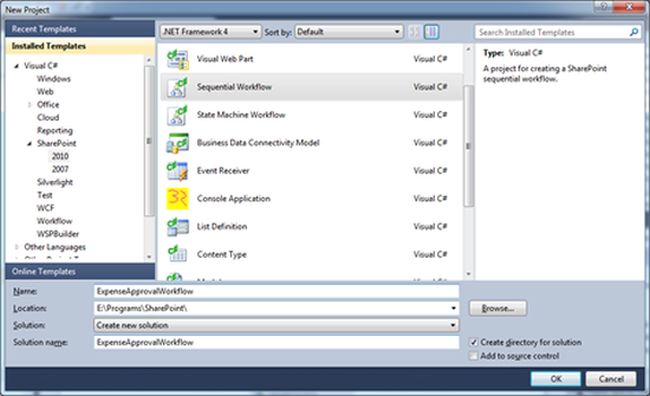
Task: Open the help button in title bar
Action: point(604,6)
